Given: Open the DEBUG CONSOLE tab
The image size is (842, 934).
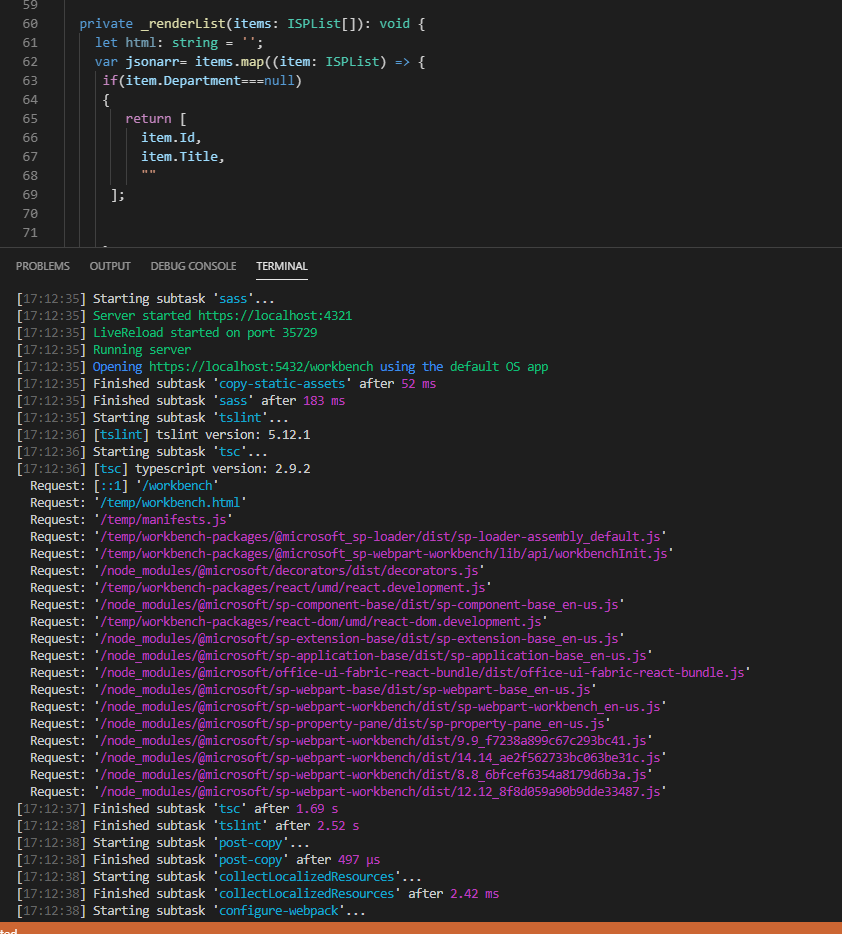Looking at the screenshot, I should [193, 266].
